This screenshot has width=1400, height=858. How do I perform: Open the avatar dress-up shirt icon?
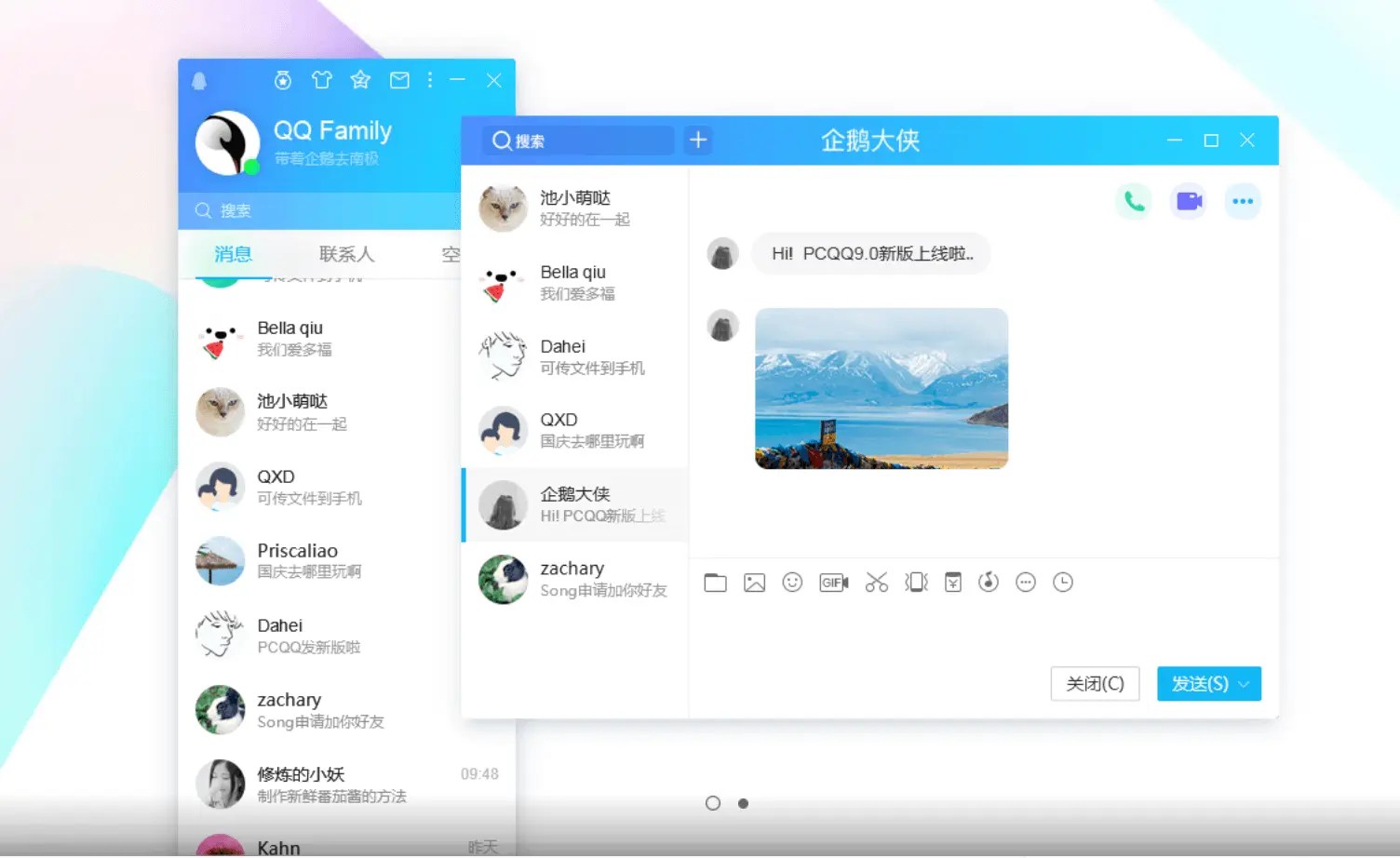pos(321,80)
